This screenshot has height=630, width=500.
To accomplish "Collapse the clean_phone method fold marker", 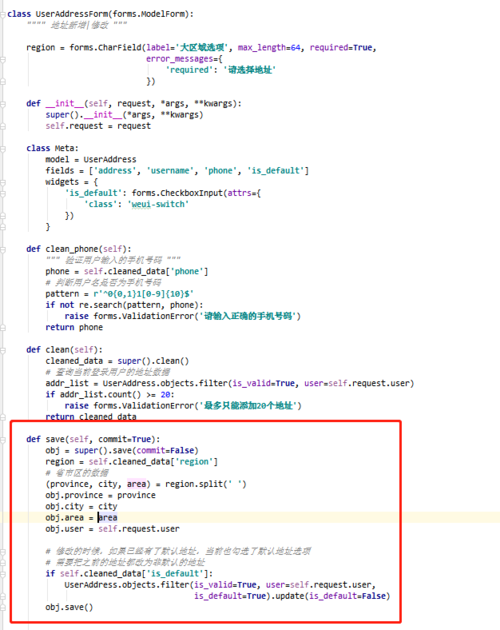I will click(x=3, y=250).
